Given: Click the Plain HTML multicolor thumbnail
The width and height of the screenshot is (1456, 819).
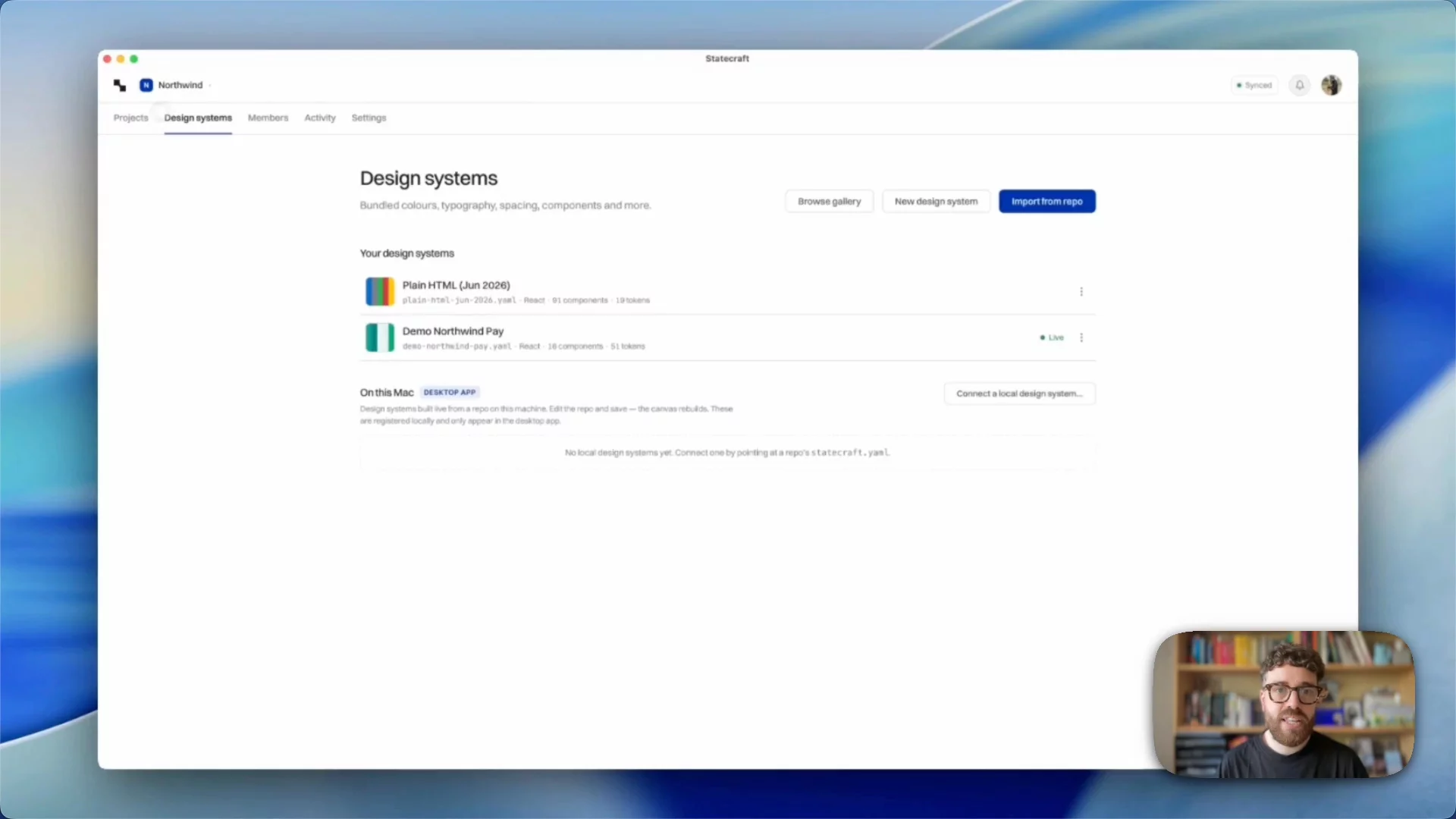Looking at the screenshot, I should pyautogui.click(x=380, y=292).
